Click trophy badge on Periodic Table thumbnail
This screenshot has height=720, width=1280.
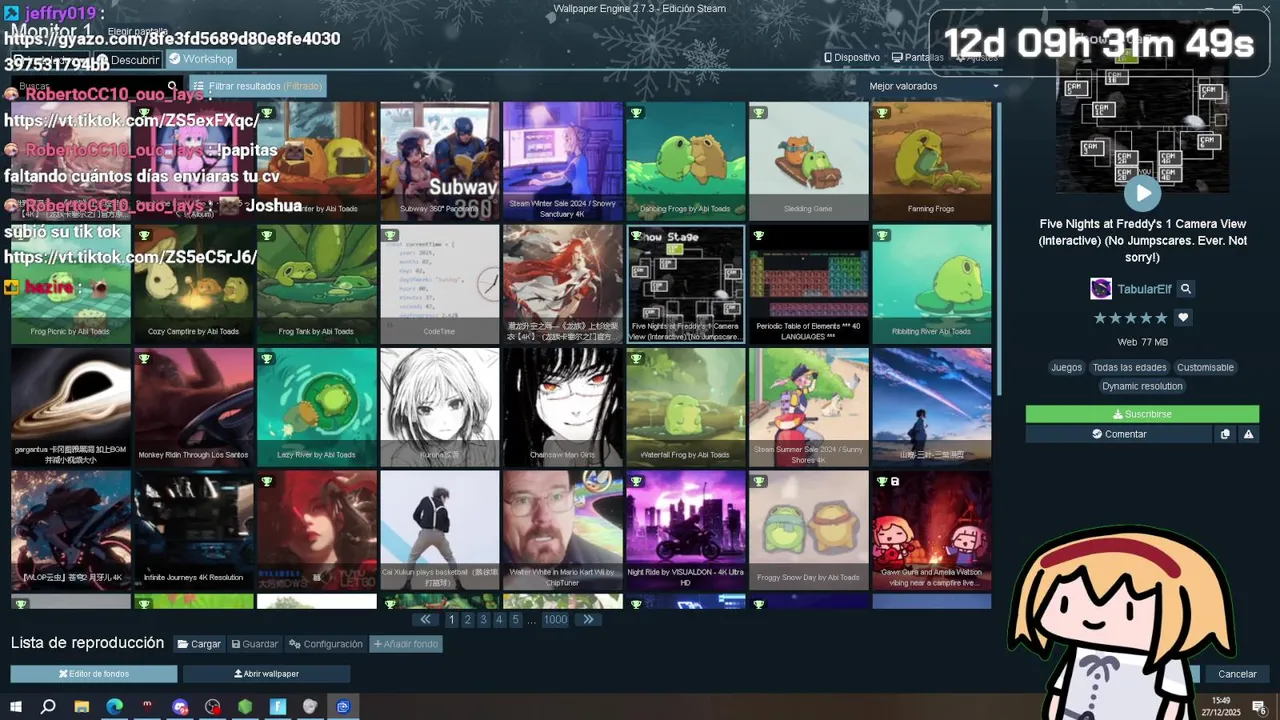pyautogui.click(x=759, y=236)
